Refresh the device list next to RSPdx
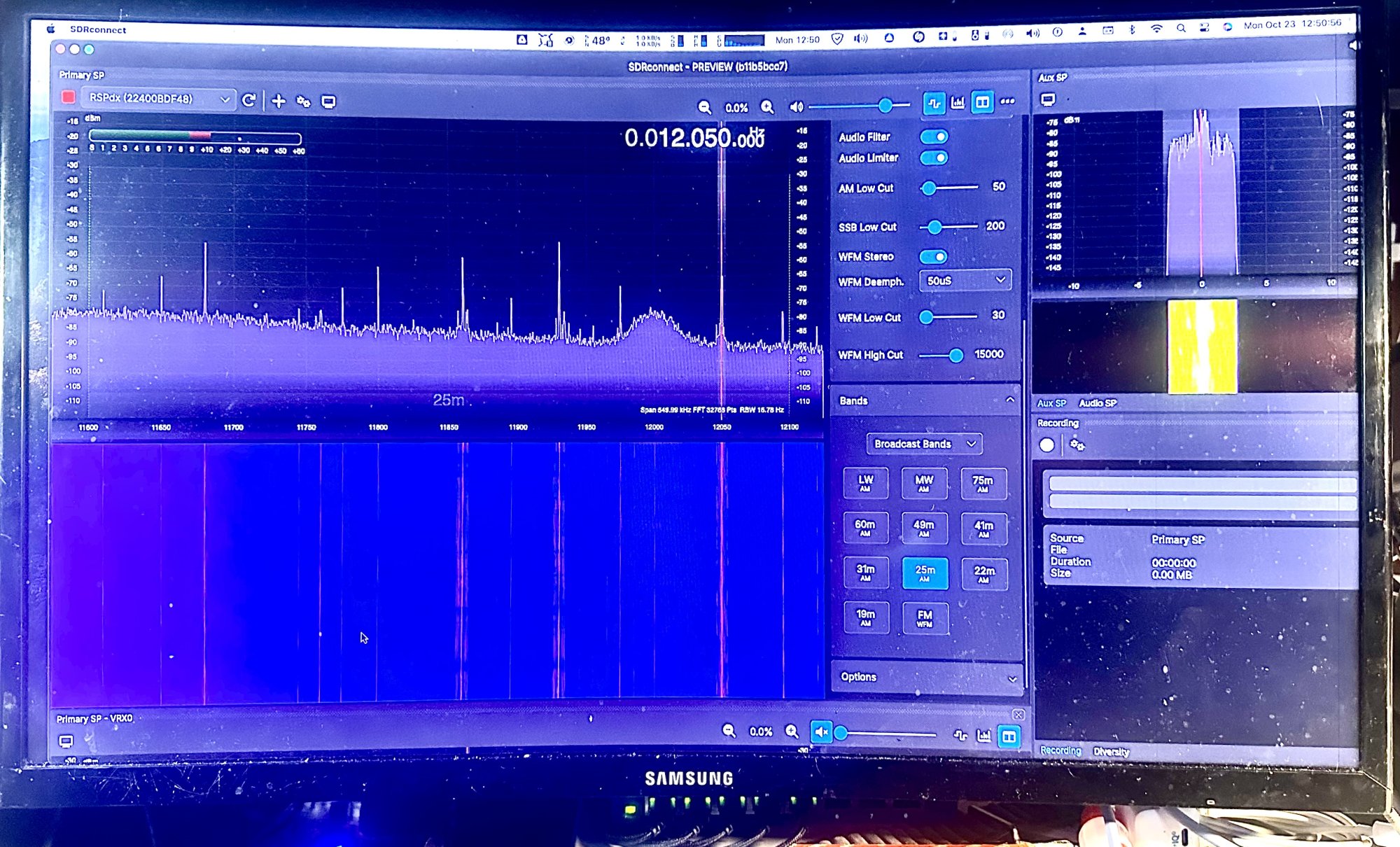This screenshot has height=847, width=1400. coord(248,100)
